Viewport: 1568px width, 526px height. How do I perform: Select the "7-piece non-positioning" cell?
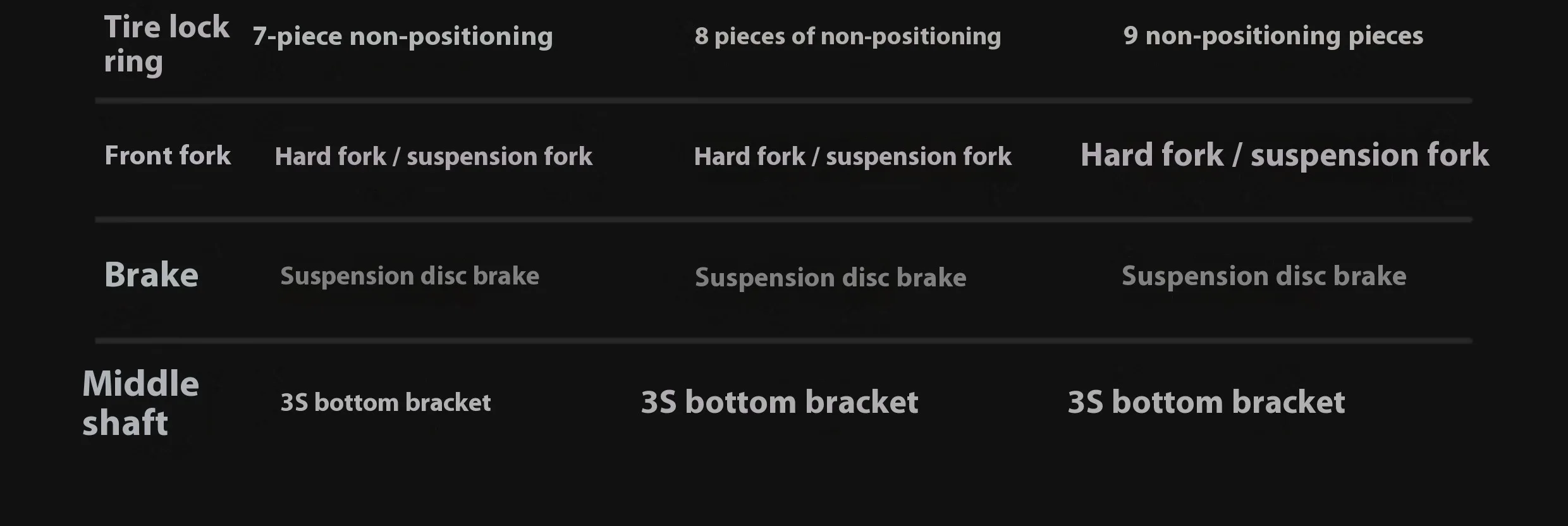point(402,37)
